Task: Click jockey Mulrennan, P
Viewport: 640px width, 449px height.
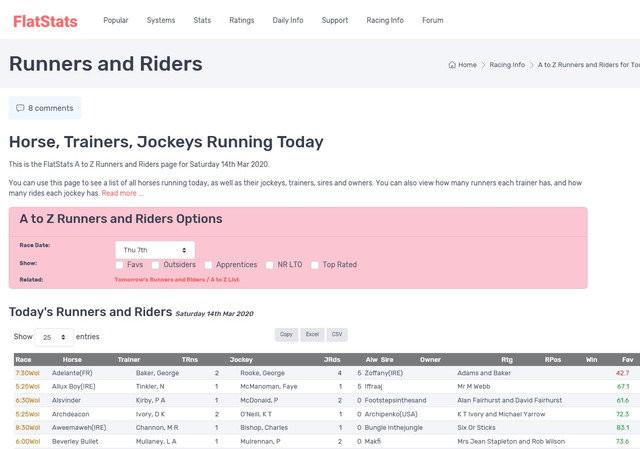Action: [260, 442]
